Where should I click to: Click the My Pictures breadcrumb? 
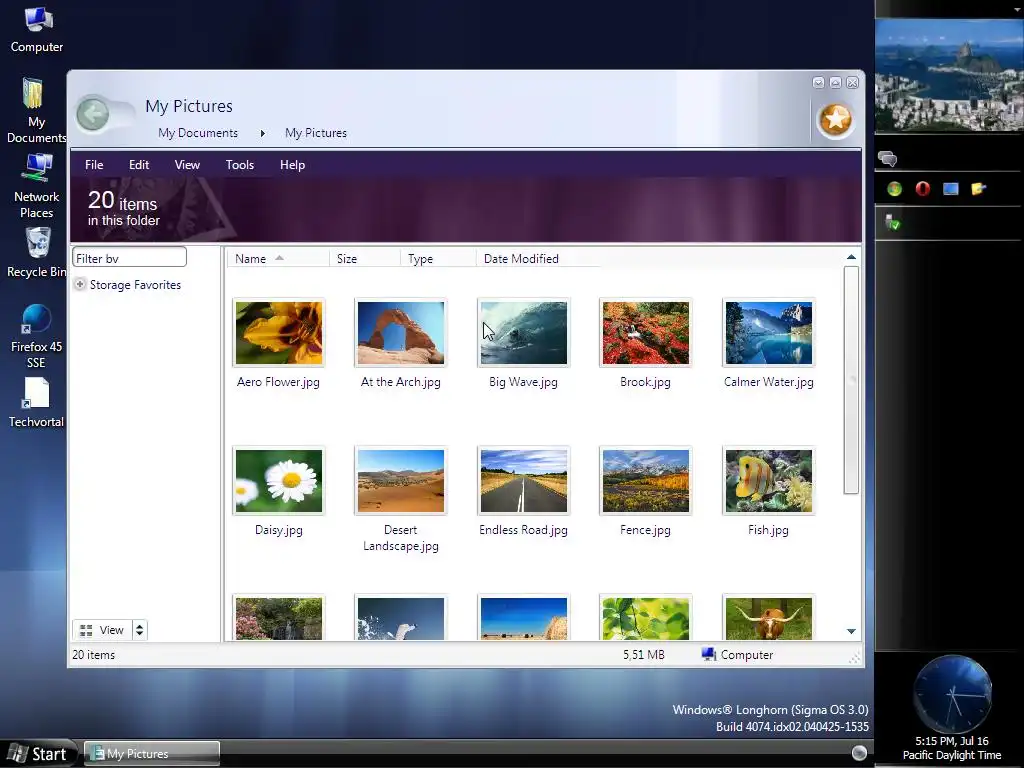(x=316, y=133)
